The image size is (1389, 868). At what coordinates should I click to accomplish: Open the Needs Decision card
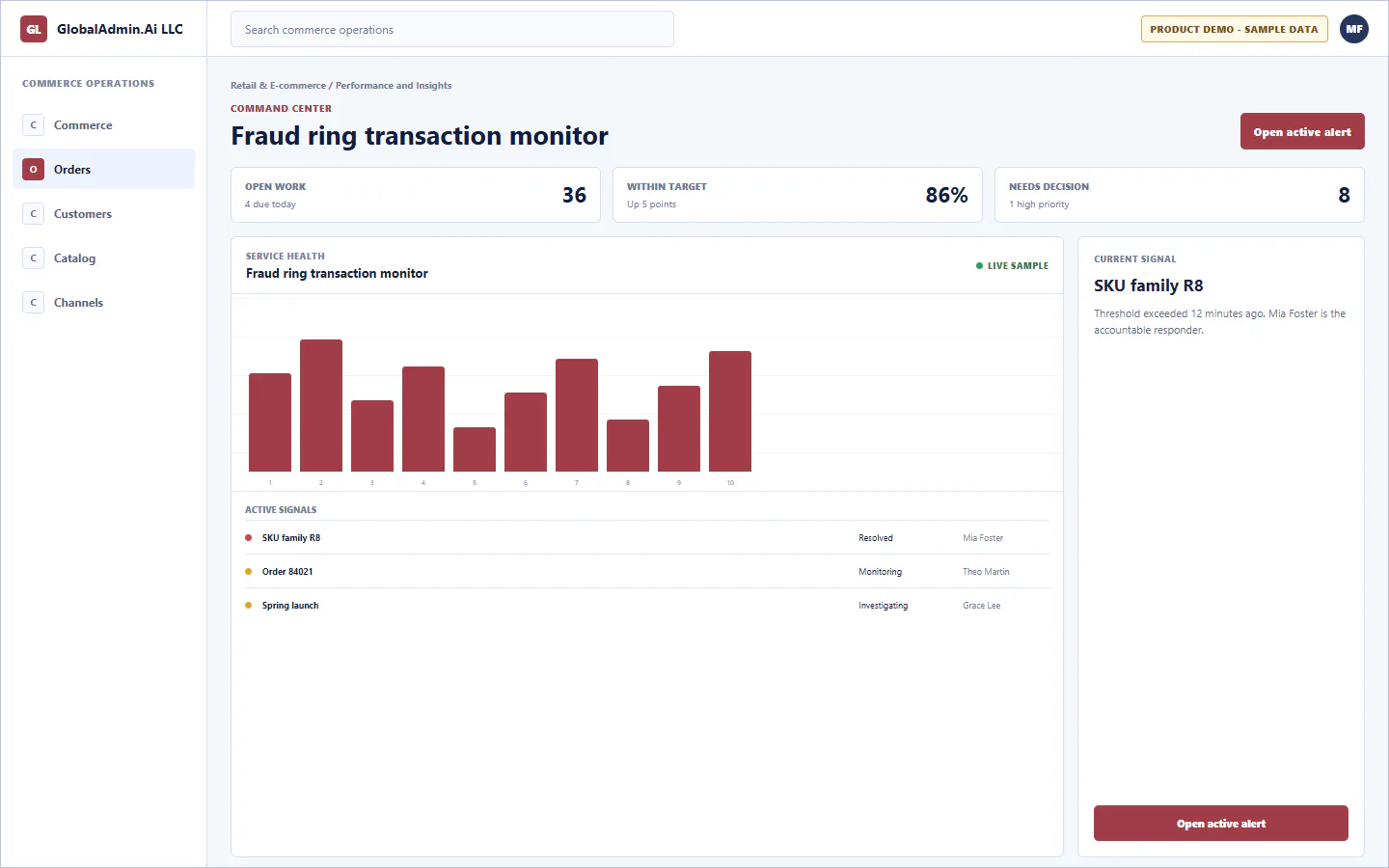[1180, 195]
